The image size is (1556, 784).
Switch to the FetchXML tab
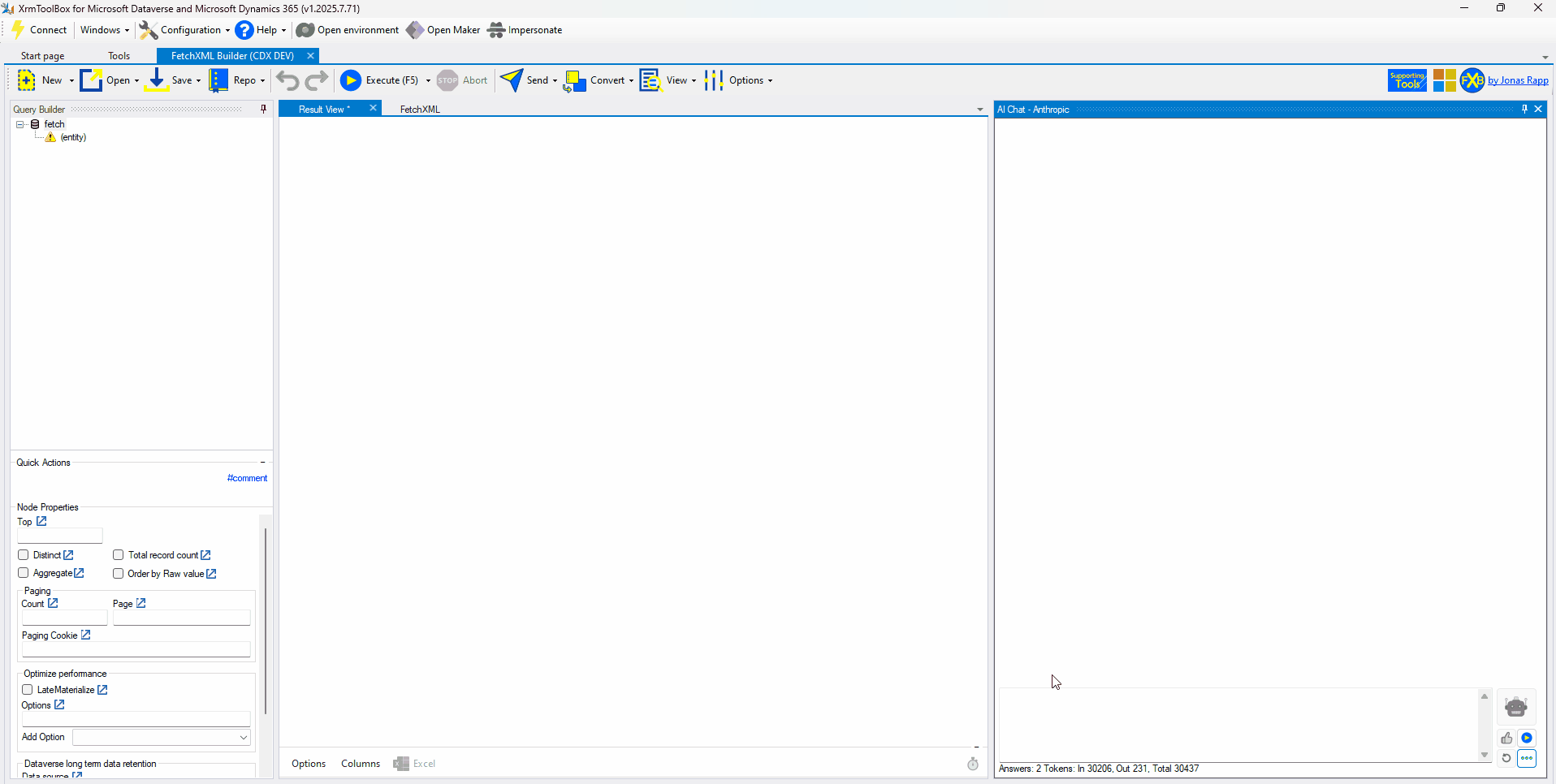tap(420, 110)
